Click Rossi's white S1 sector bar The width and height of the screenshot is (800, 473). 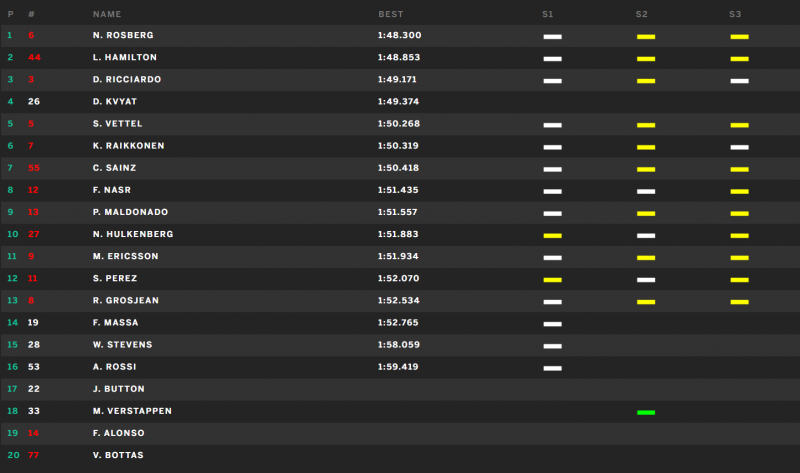pos(553,368)
